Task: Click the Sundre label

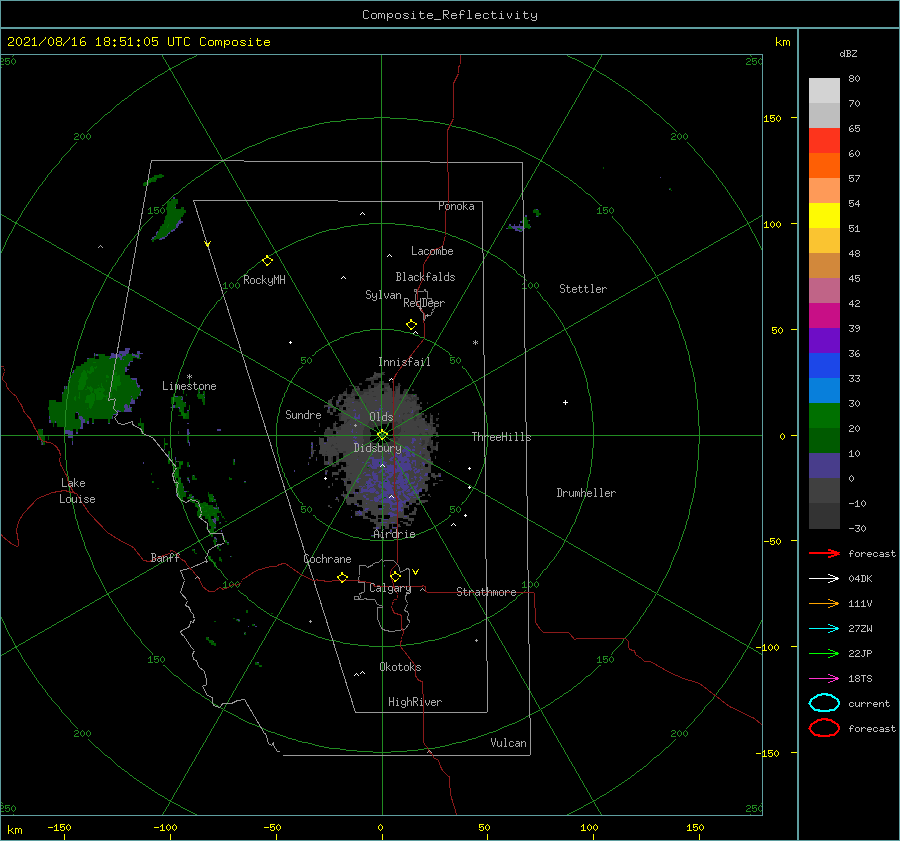Action: click(x=303, y=414)
